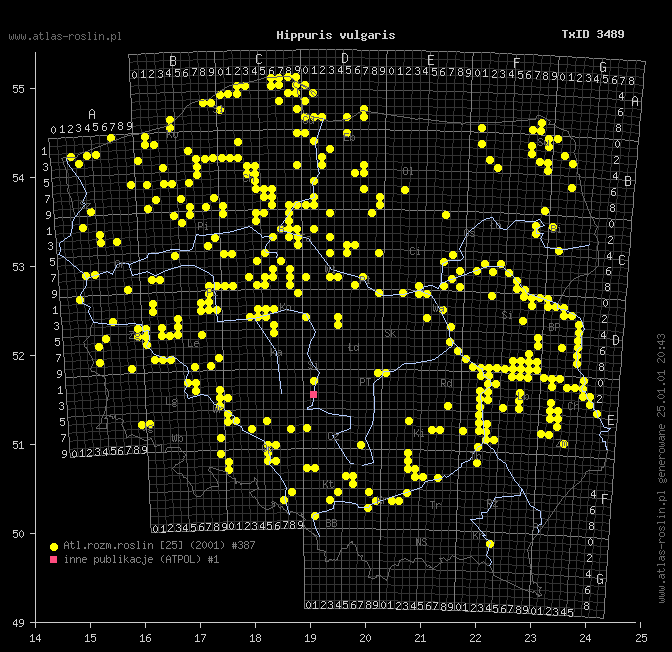Select the lone yellow dot beside Kr
This screenshot has height=652, width=672.
490,544
